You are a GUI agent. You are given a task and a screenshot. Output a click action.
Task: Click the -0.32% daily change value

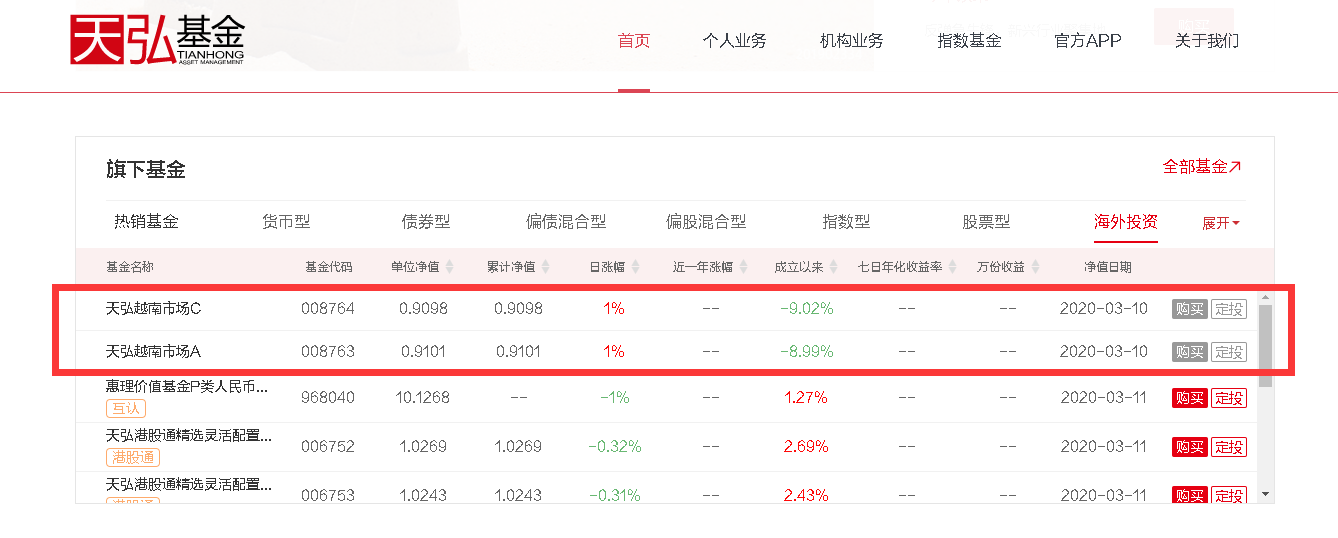click(x=615, y=446)
